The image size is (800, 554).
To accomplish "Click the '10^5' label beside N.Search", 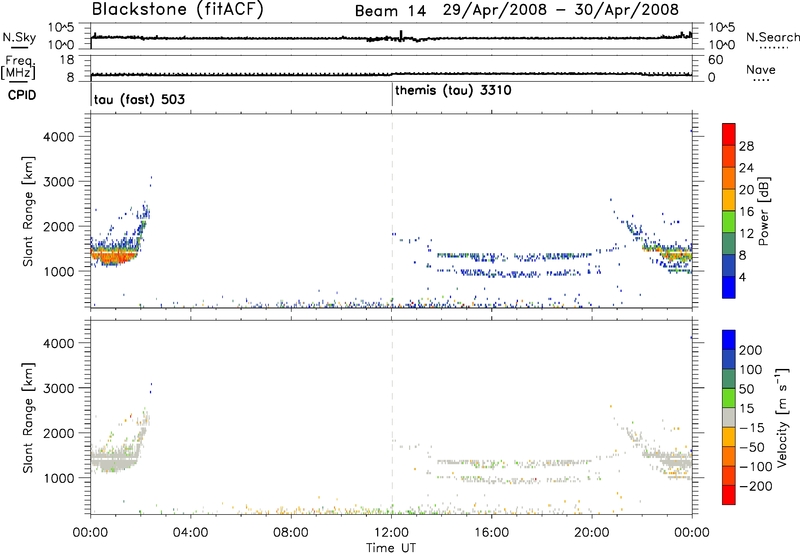I will [721, 27].
